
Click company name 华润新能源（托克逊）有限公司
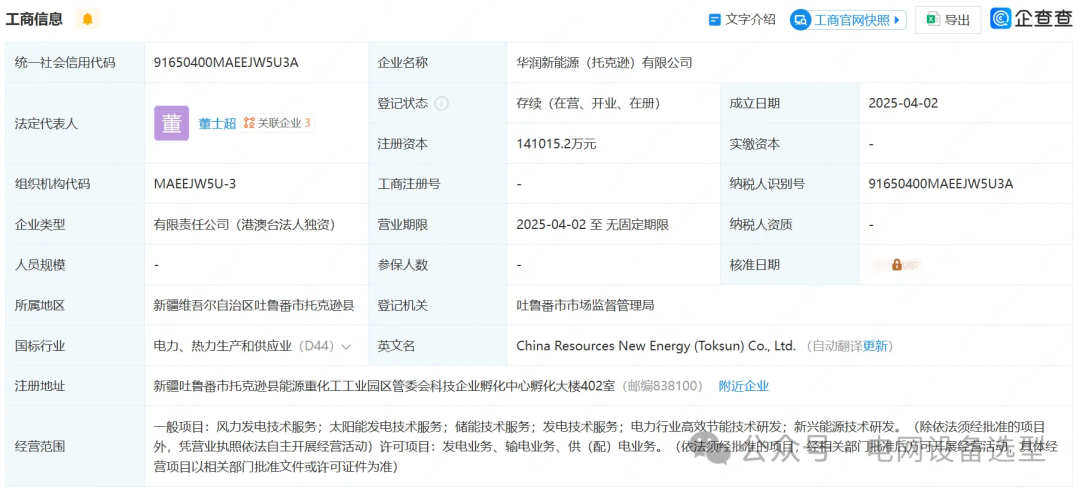[604, 62]
